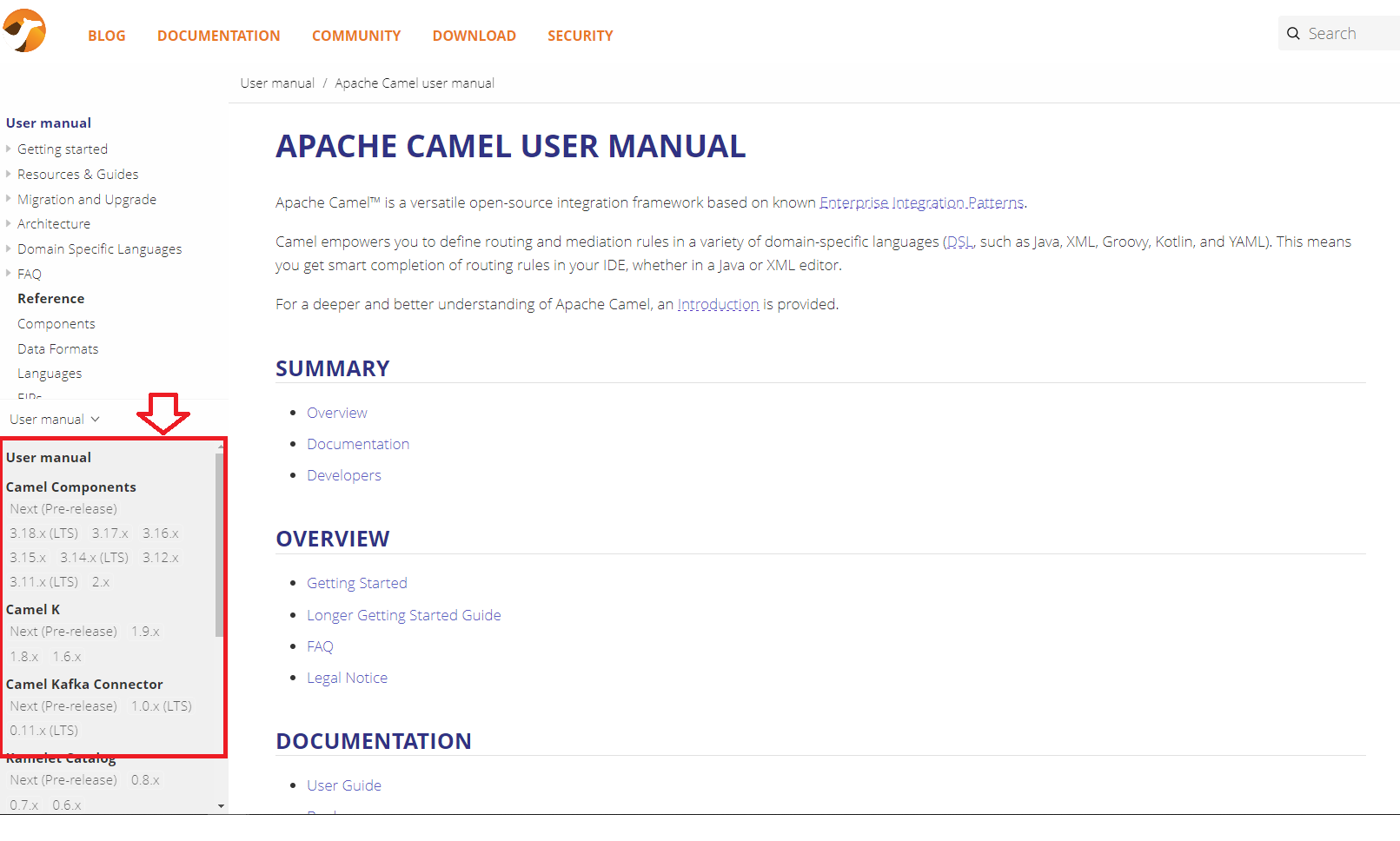The image size is (1400, 841).
Task: Select Camel Kafka Connector 1.0.x (LTS)
Action: [162, 706]
